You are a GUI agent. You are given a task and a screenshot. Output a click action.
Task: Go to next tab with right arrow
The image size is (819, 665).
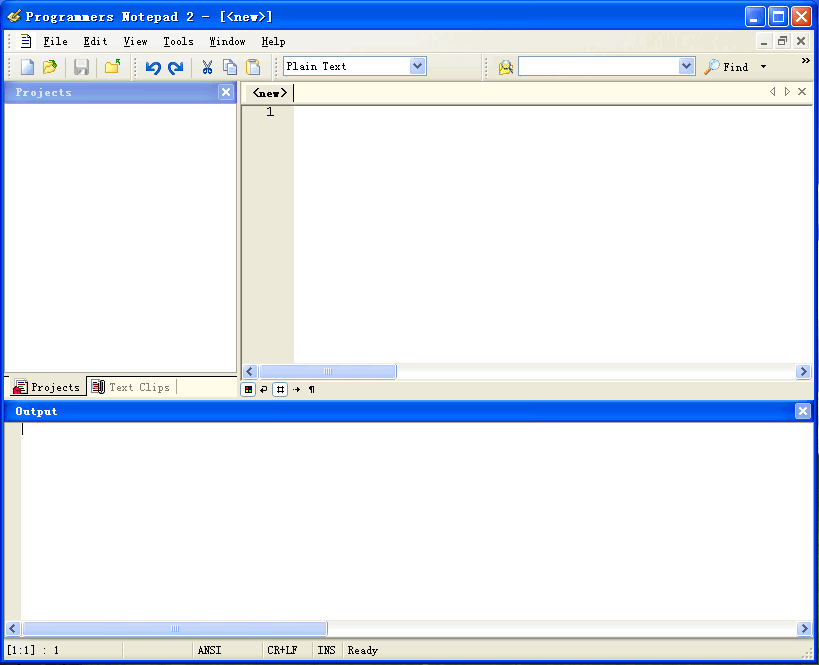pos(787,92)
